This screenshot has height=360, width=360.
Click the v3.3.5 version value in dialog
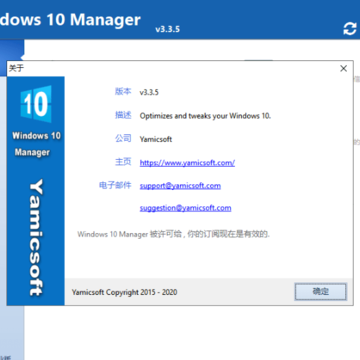(x=149, y=92)
